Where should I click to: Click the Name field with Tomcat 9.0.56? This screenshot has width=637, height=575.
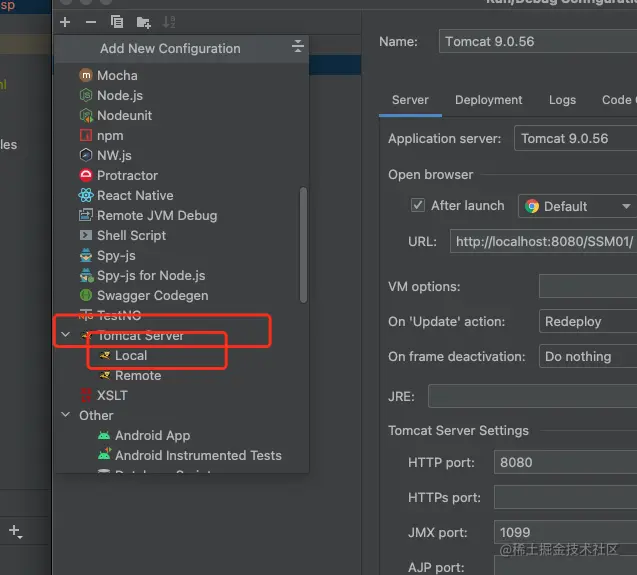tap(537, 41)
